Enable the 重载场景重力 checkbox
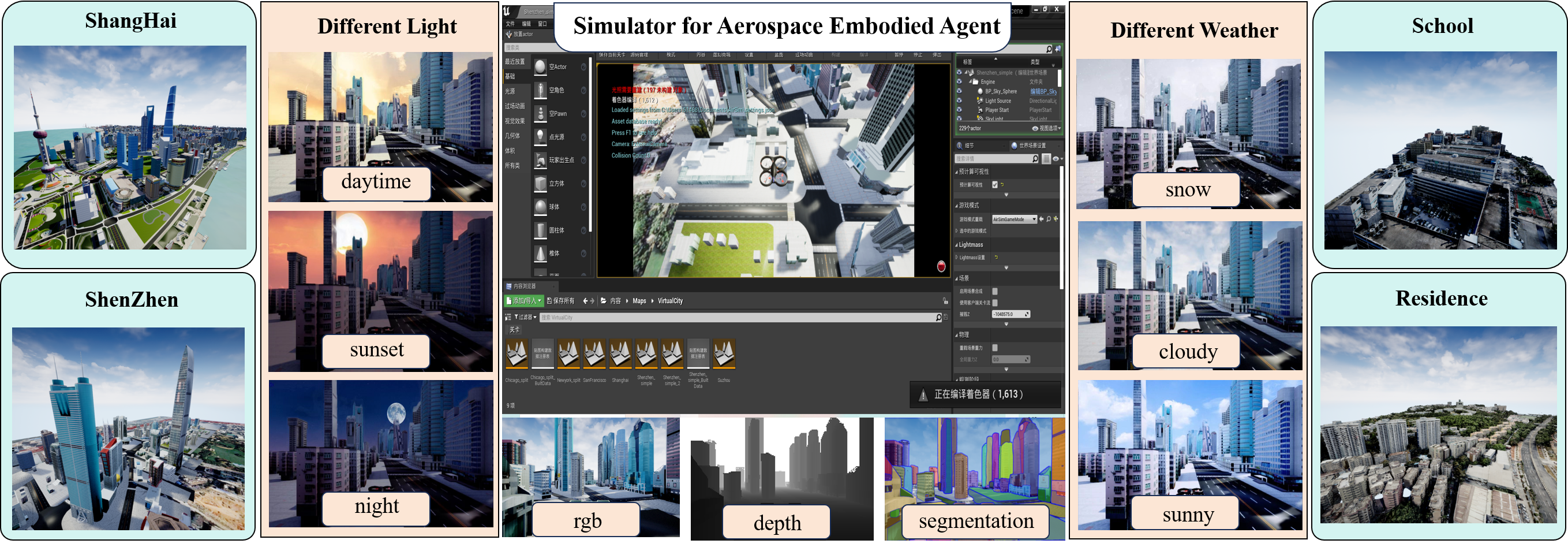1568x551 pixels. (x=995, y=348)
